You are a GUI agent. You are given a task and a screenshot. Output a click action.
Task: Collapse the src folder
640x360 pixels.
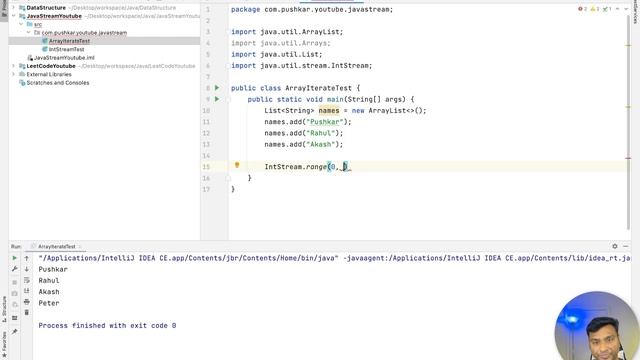21,24
